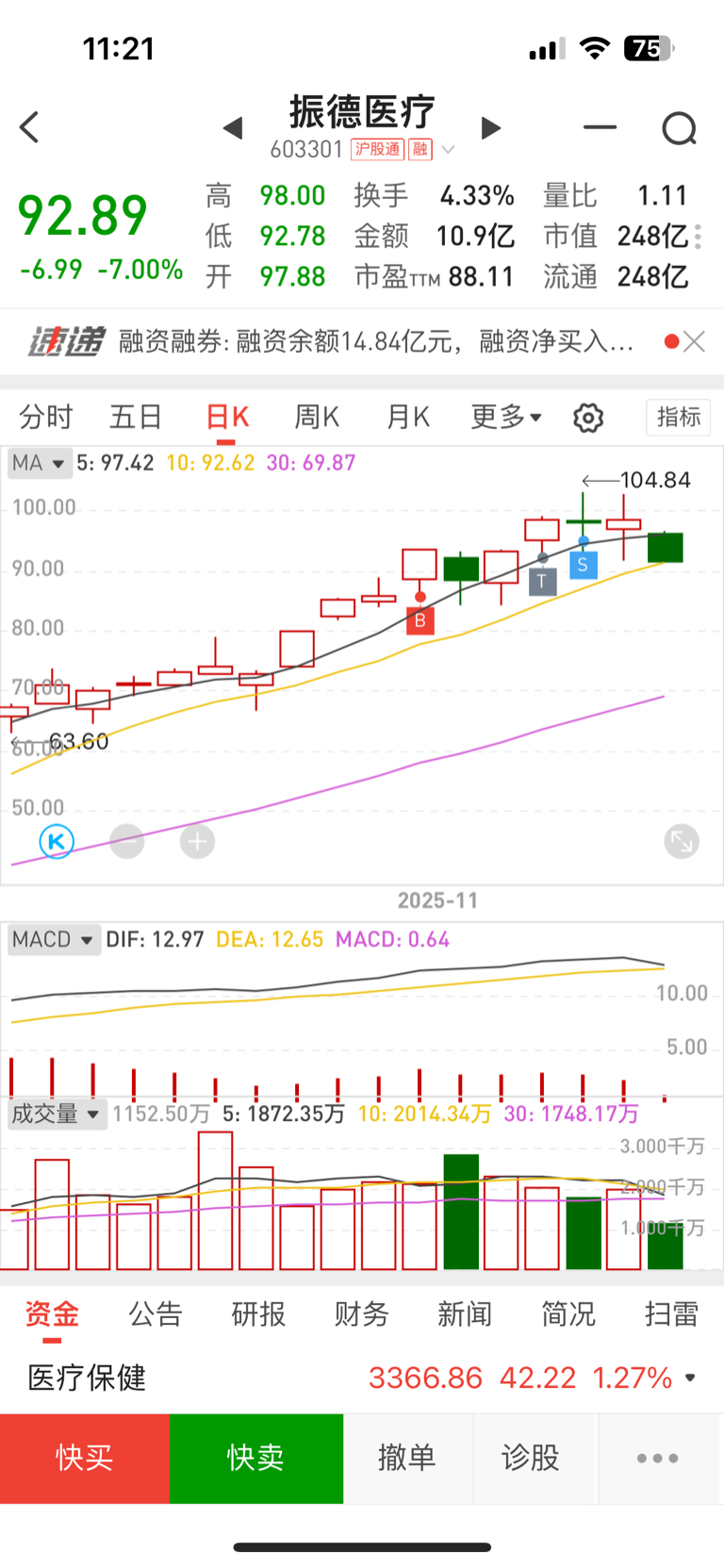Tap the 2025-11 date label
Image resolution: width=724 pixels, height=1568 pixels.
(x=438, y=900)
